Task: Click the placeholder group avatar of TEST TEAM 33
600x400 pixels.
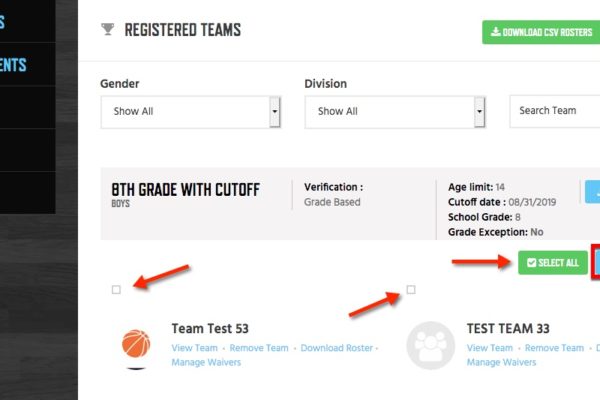Action: click(431, 345)
